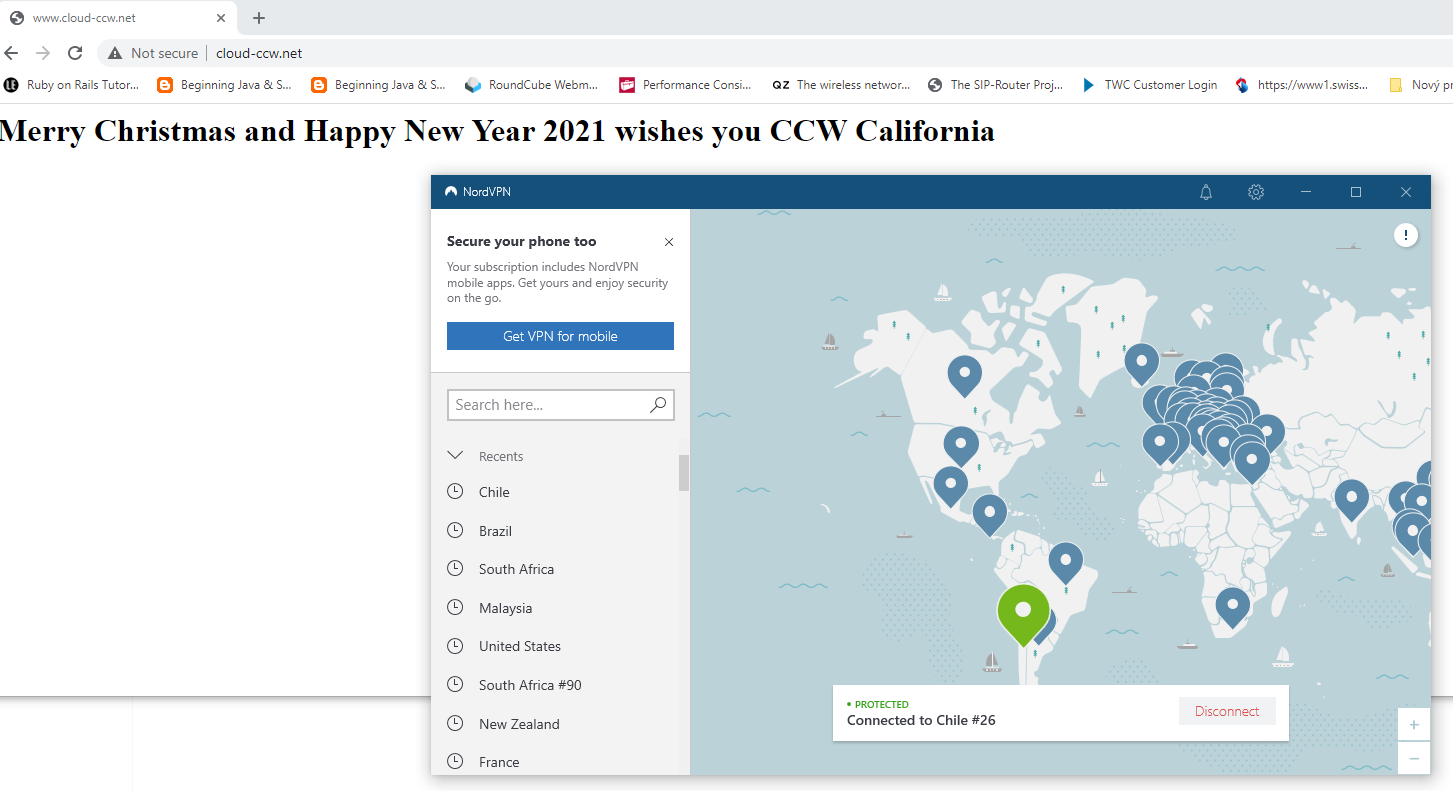Select France from recents list

tap(499, 762)
